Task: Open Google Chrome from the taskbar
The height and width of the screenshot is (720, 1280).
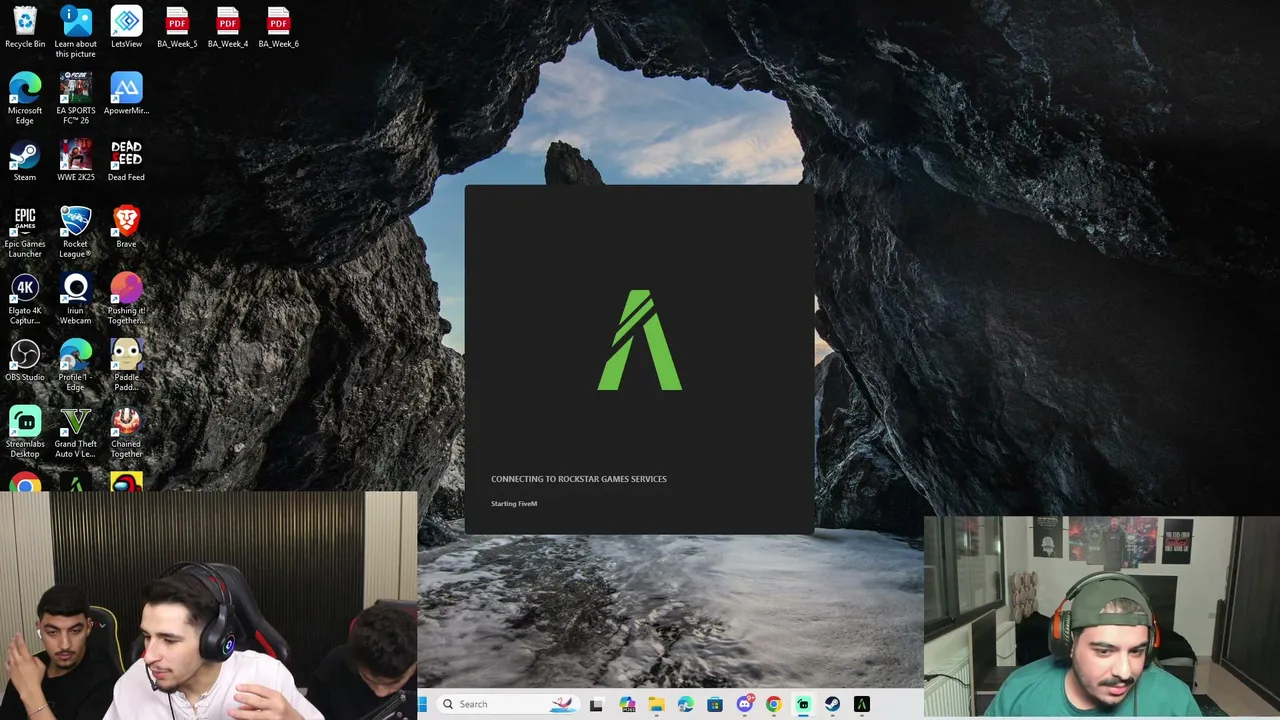Action: coord(773,704)
